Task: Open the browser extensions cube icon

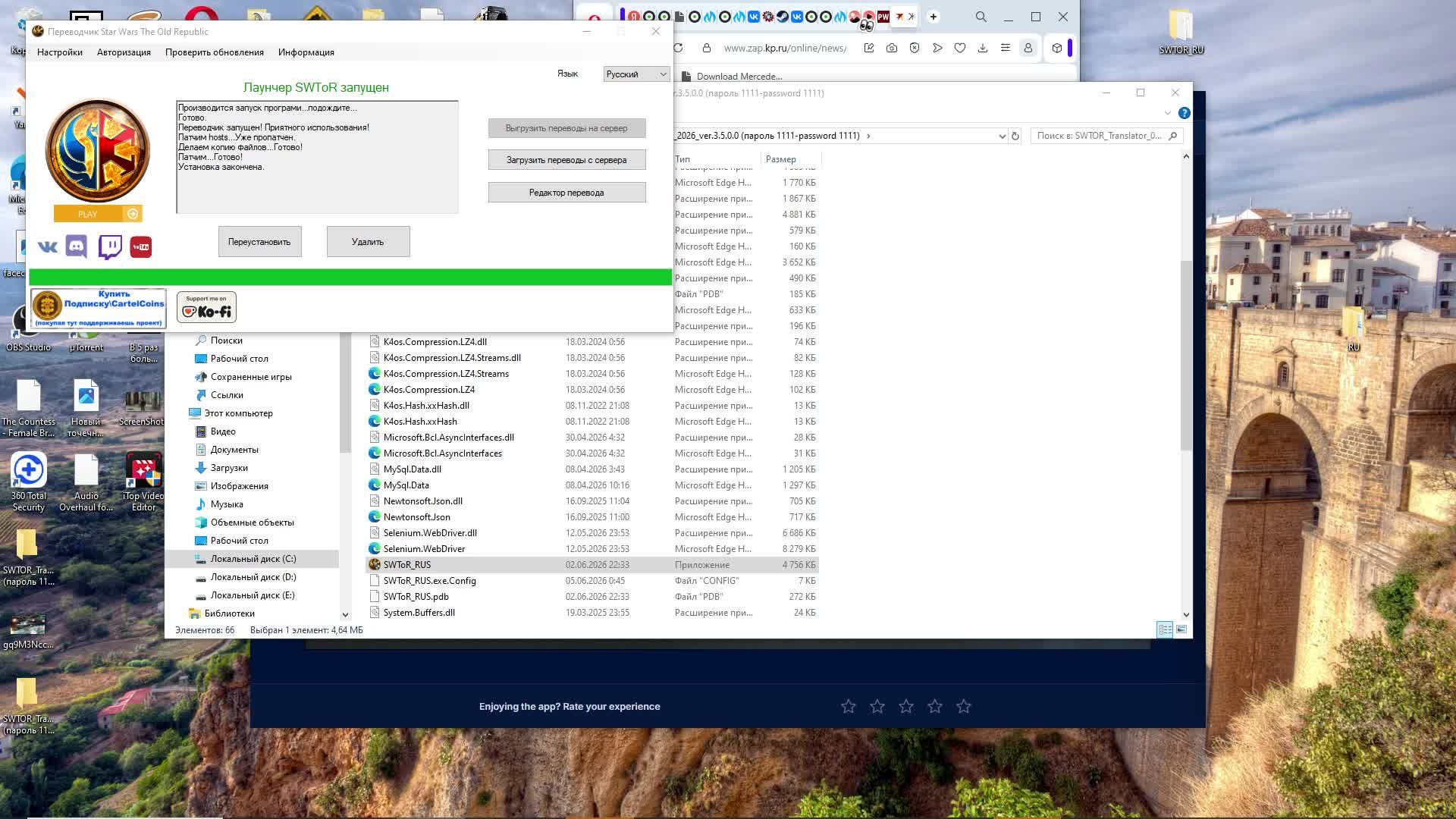Action: (1057, 48)
